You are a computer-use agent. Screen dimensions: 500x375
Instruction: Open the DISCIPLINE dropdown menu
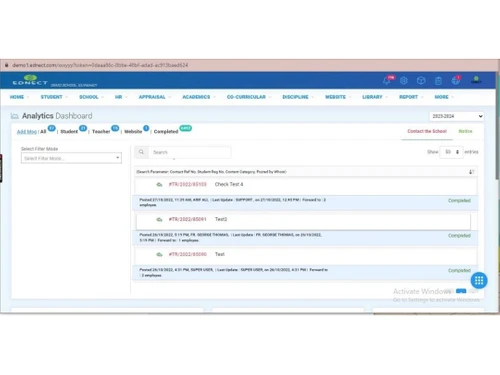click(298, 97)
